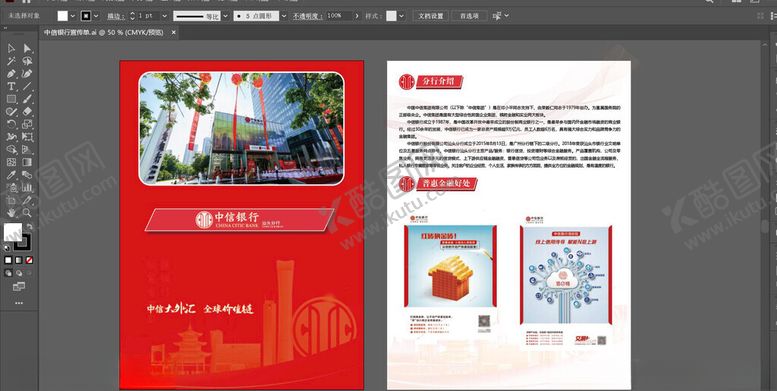Select the Hand tool
Image resolution: width=777 pixels, height=391 pixels.
click(x=11, y=213)
